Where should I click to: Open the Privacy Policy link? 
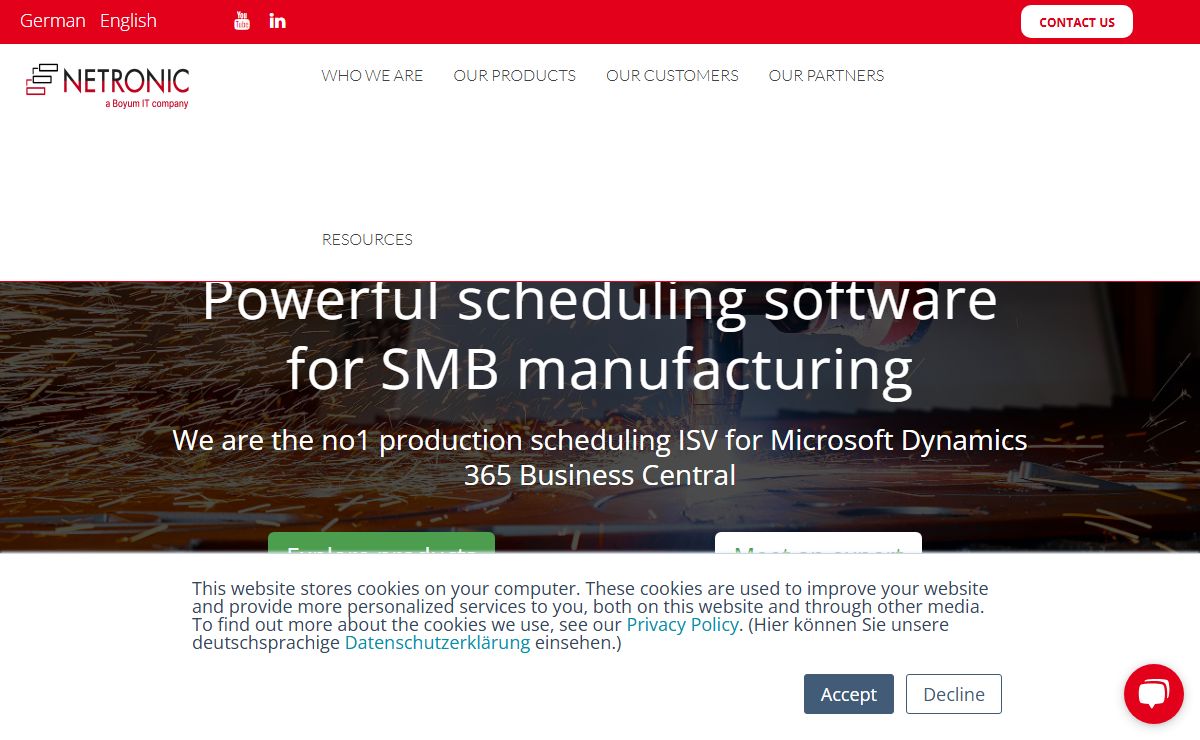(x=683, y=625)
